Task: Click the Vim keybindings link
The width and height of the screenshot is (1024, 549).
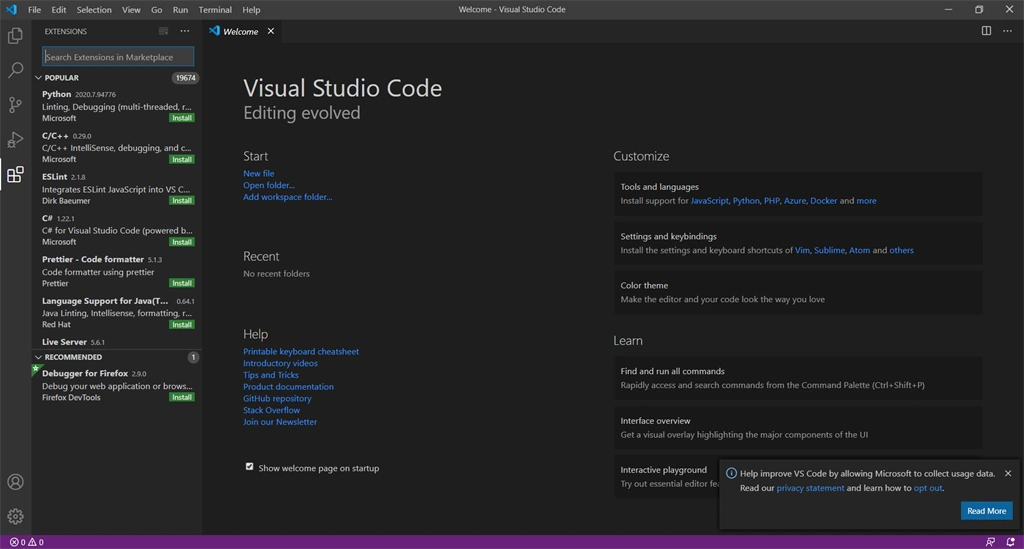Action: 802,250
